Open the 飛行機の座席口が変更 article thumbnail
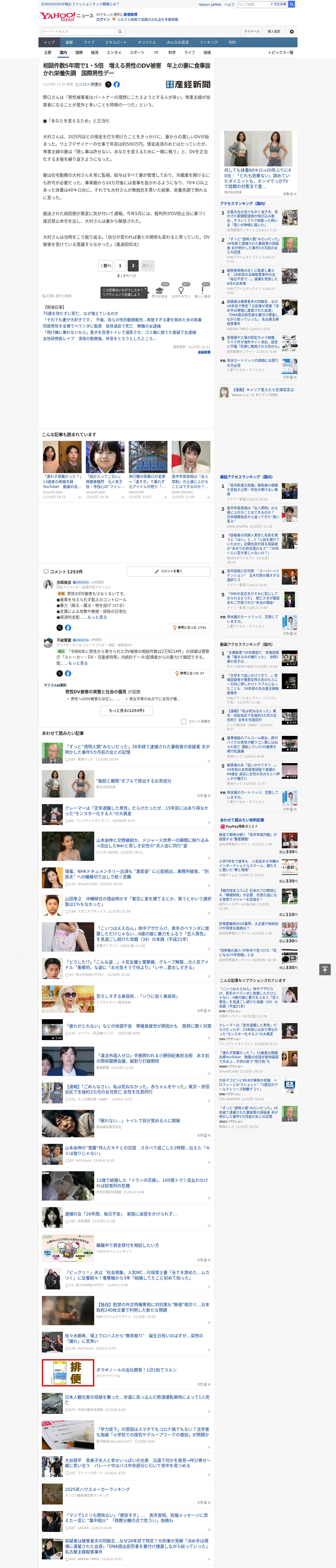The height and width of the screenshot is (1568, 336). coord(148,457)
